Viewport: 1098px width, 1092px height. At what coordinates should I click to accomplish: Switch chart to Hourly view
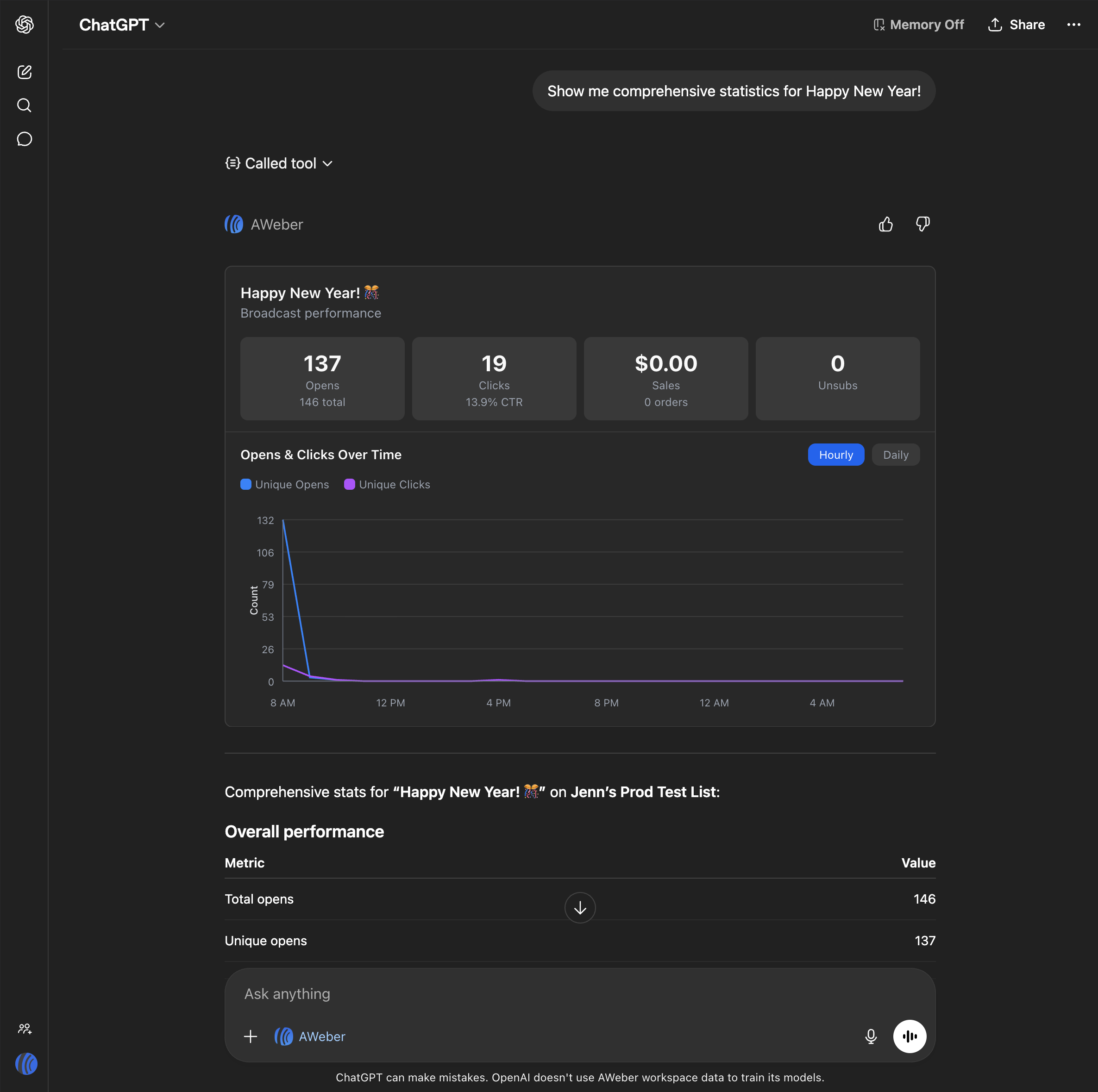(x=835, y=455)
